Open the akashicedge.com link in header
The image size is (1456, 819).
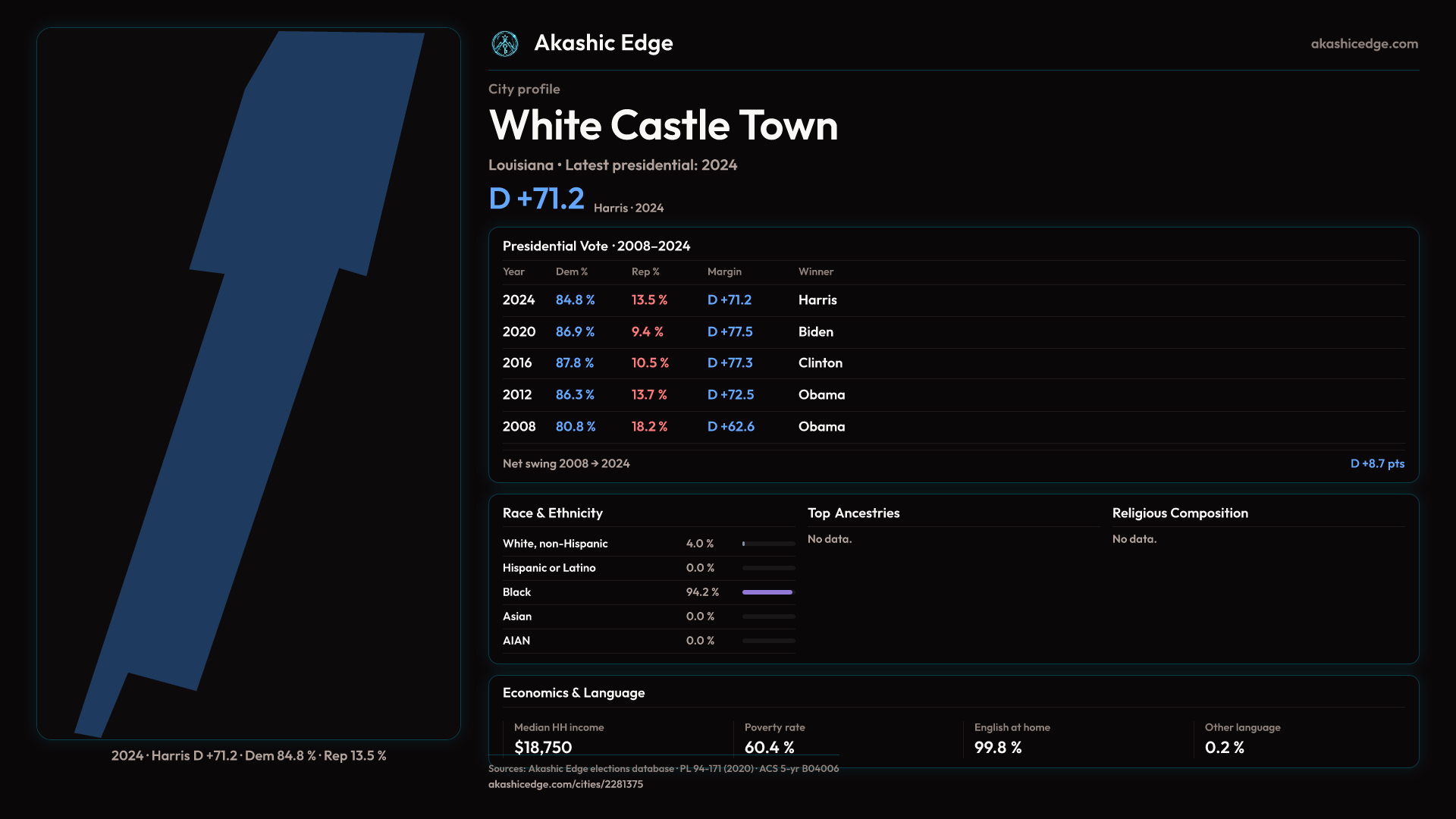click(1363, 44)
